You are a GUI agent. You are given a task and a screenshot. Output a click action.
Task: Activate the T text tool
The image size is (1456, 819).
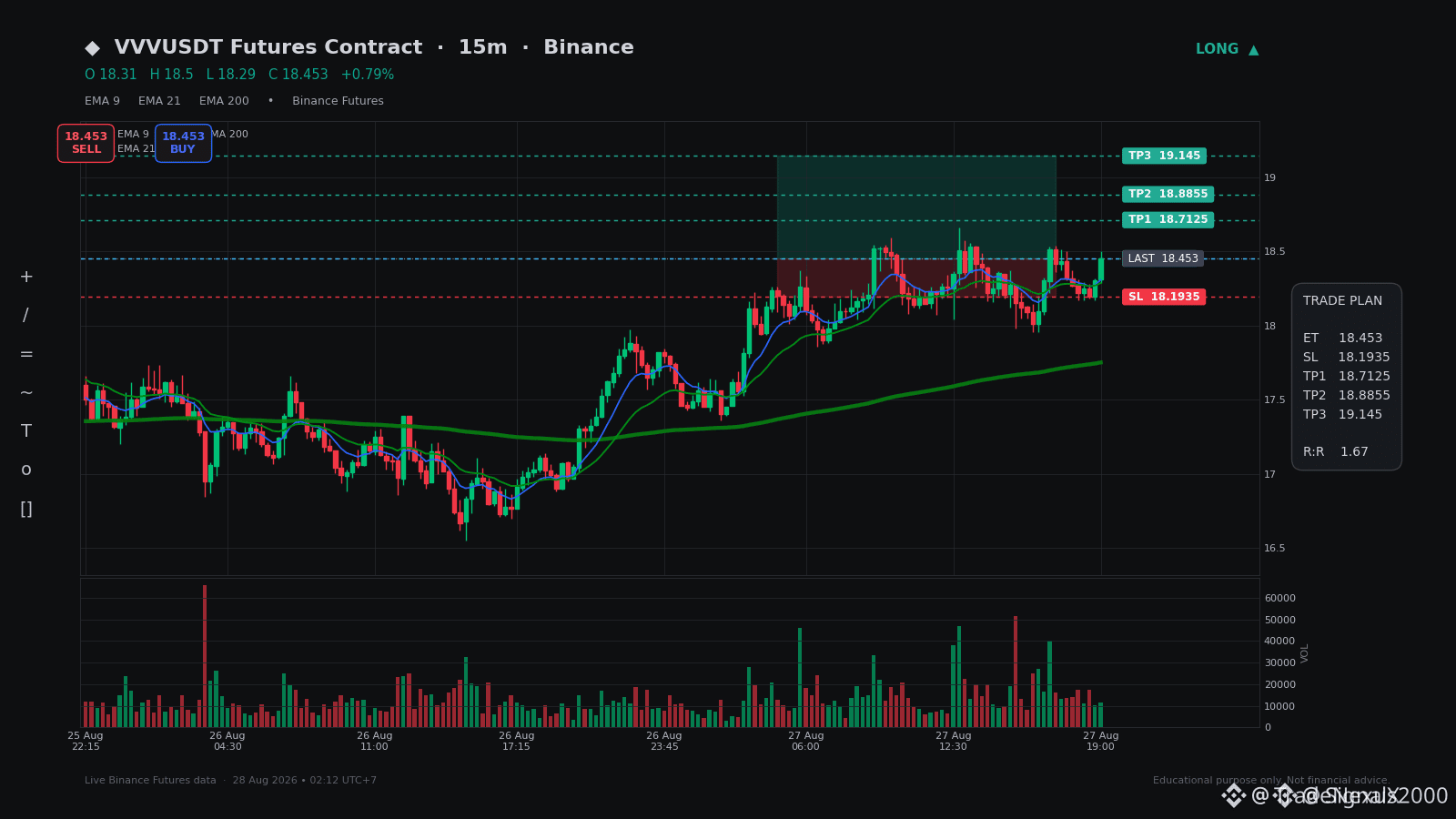26,431
